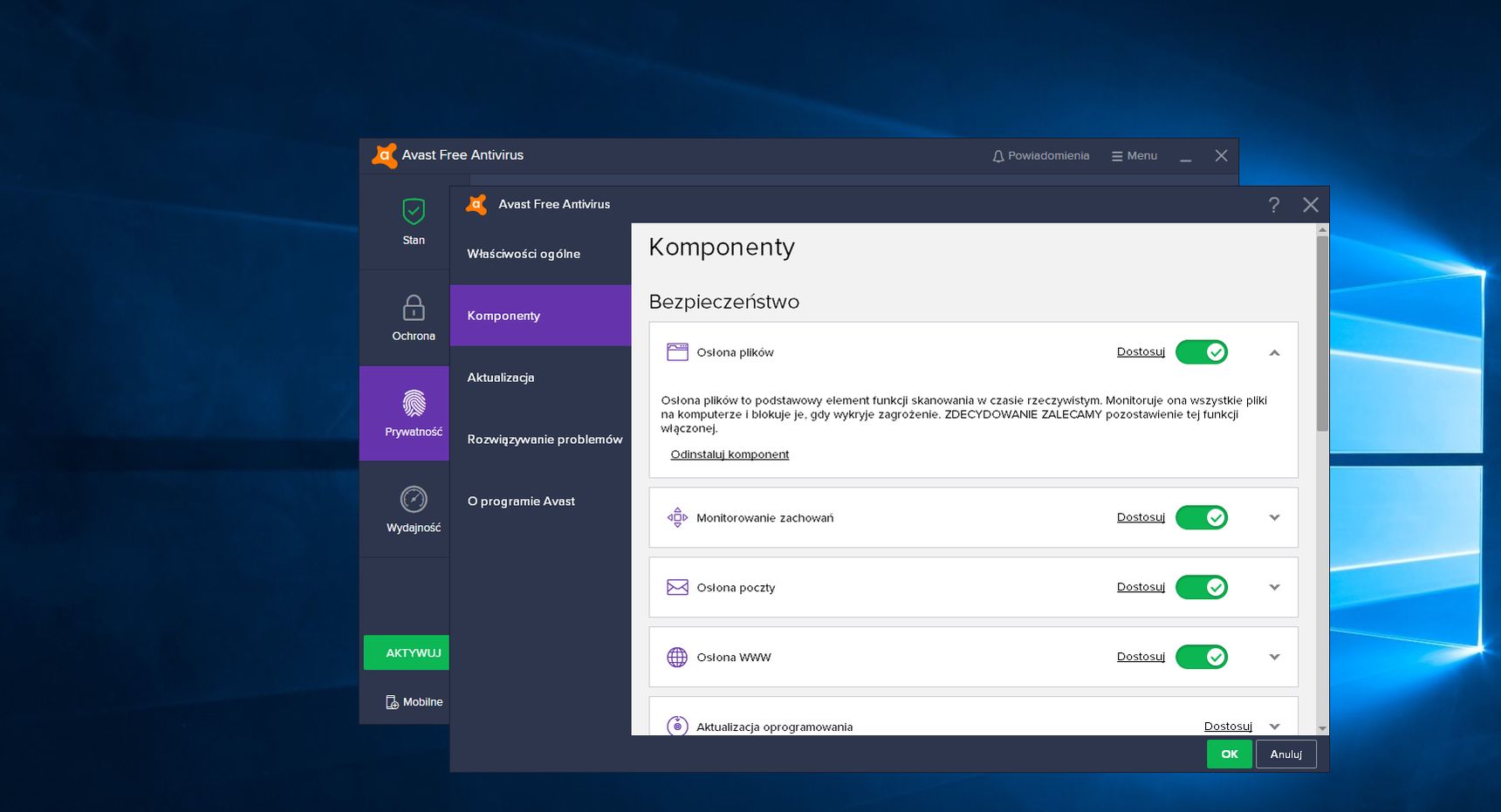This screenshot has width=1501, height=812.
Task: Disable the Osłona poczty switch
Action: [1202, 587]
